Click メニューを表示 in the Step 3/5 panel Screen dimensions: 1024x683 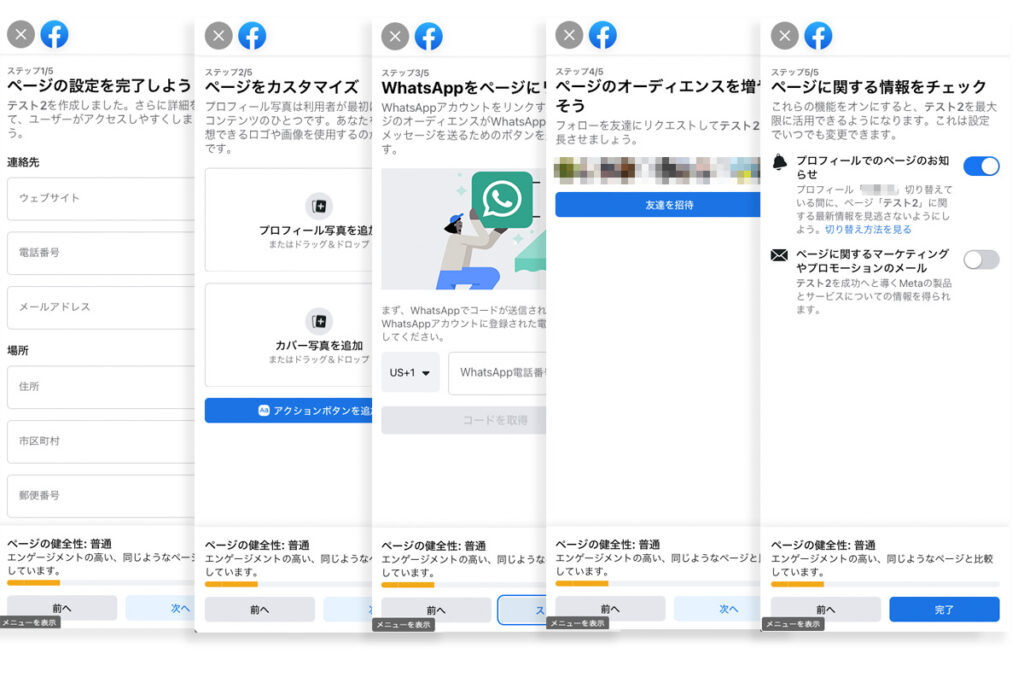pos(404,626)
